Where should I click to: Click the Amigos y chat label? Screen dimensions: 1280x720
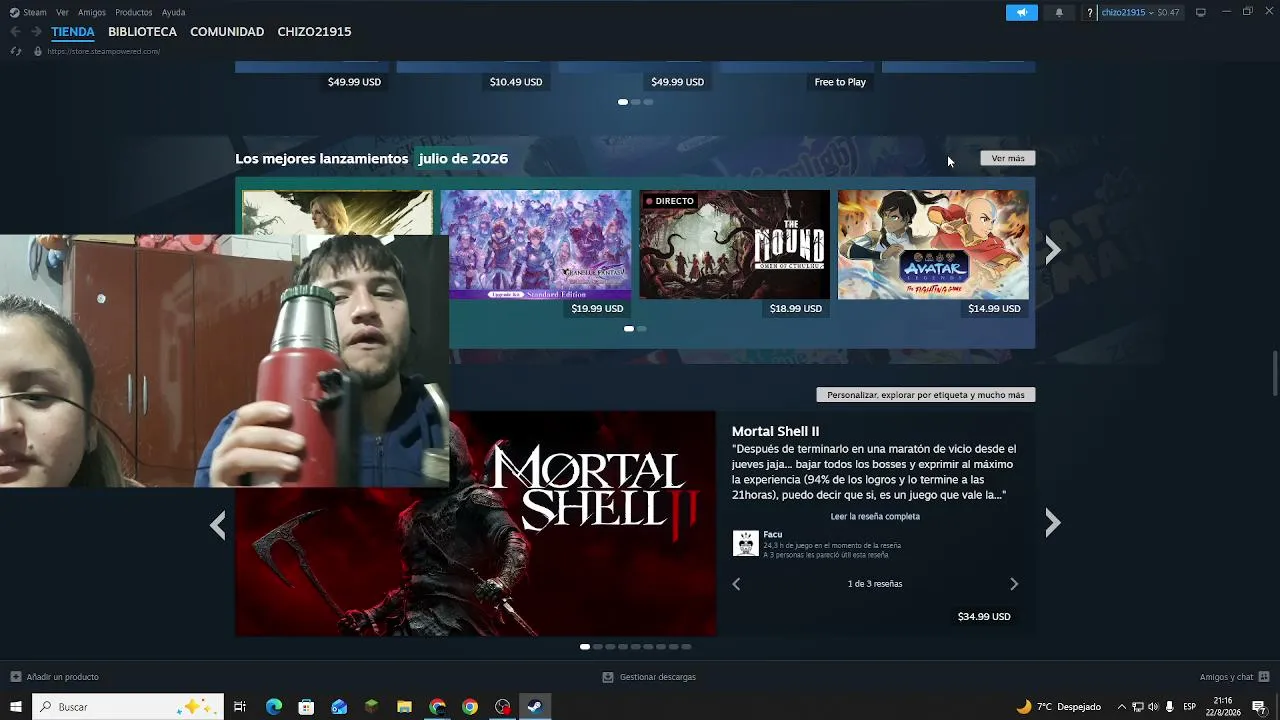(1226, 677)
